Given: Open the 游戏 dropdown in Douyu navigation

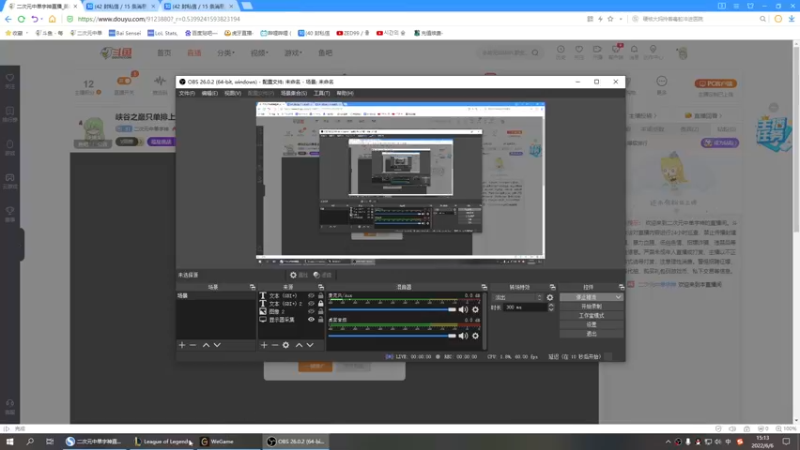Looking at the screenshot, I should tap(293, 53).
